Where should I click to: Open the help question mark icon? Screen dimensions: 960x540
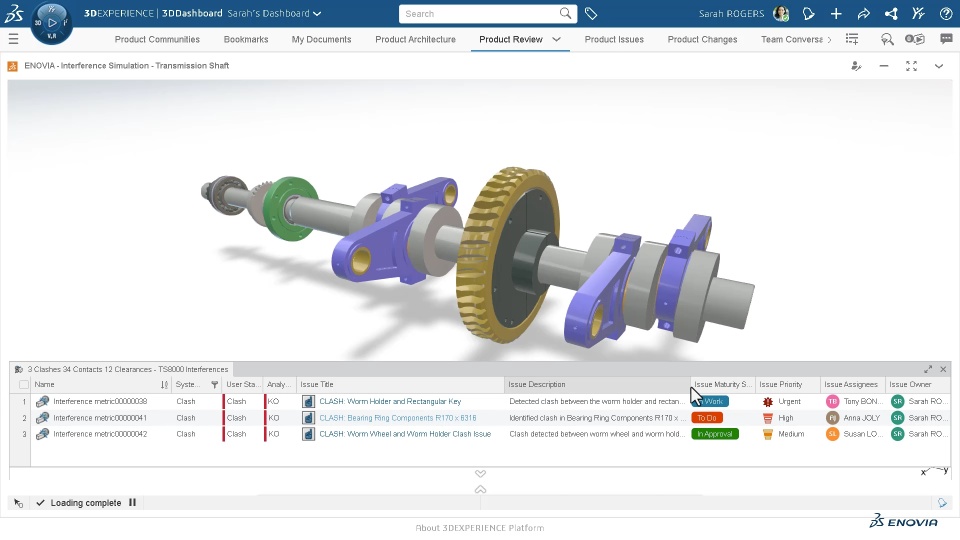click(x=946, y=13)
